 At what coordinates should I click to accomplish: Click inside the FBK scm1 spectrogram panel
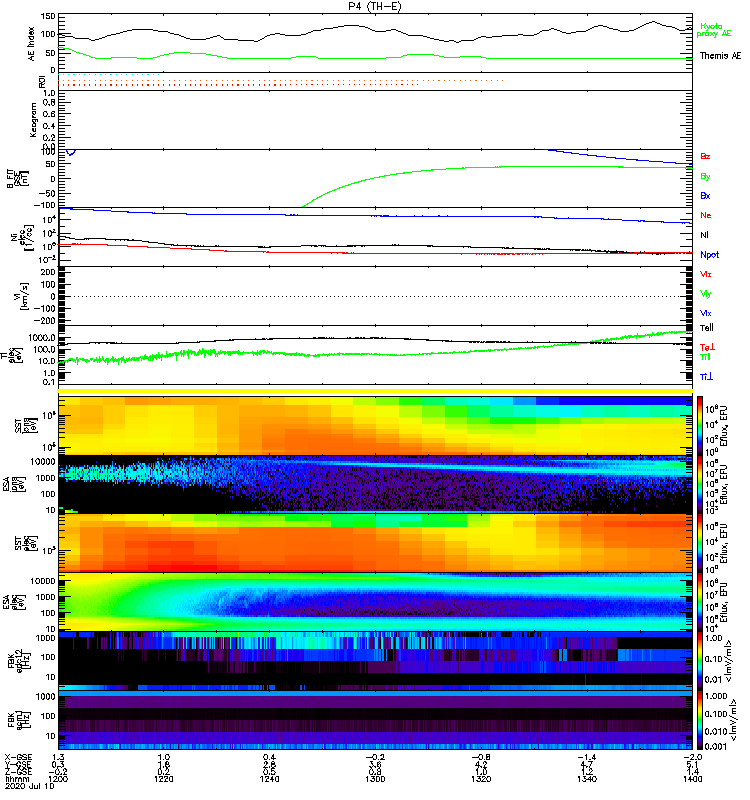[x=376, y=720]
